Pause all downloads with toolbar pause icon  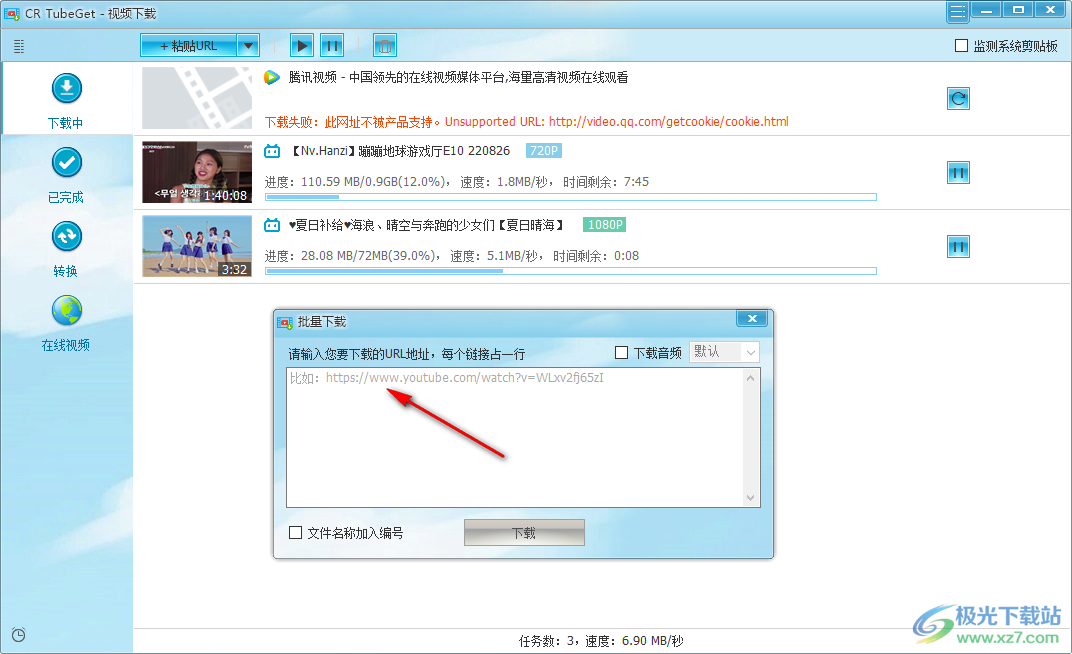[332, 46]
